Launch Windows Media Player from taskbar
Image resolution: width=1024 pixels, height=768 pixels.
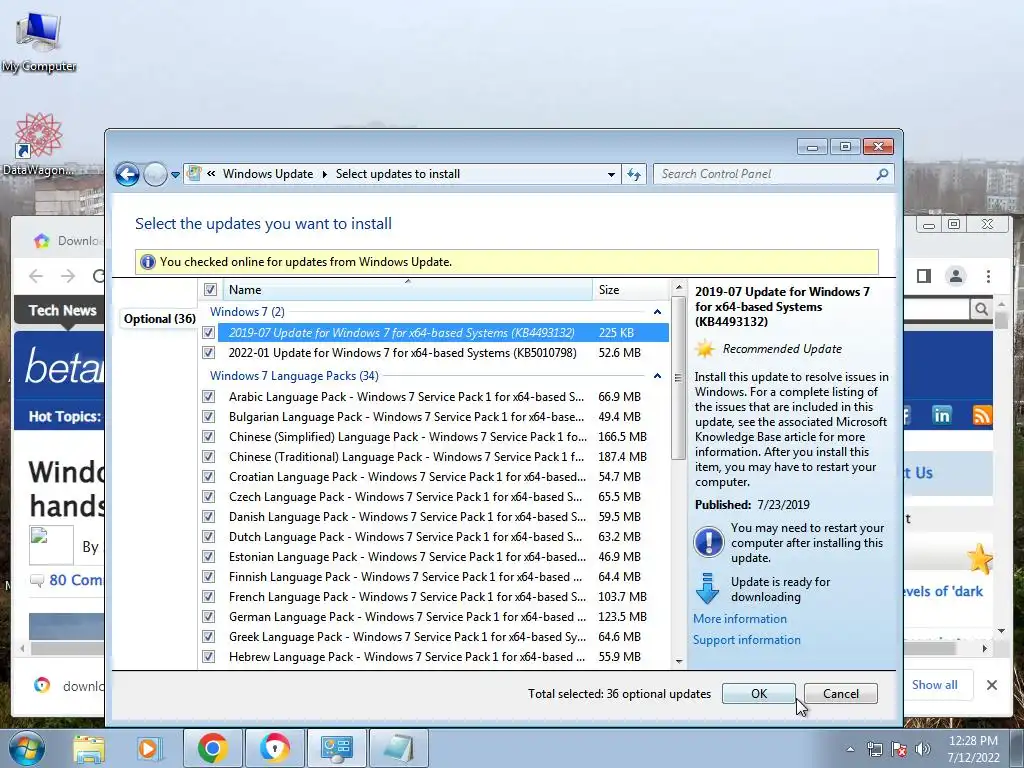149,748
